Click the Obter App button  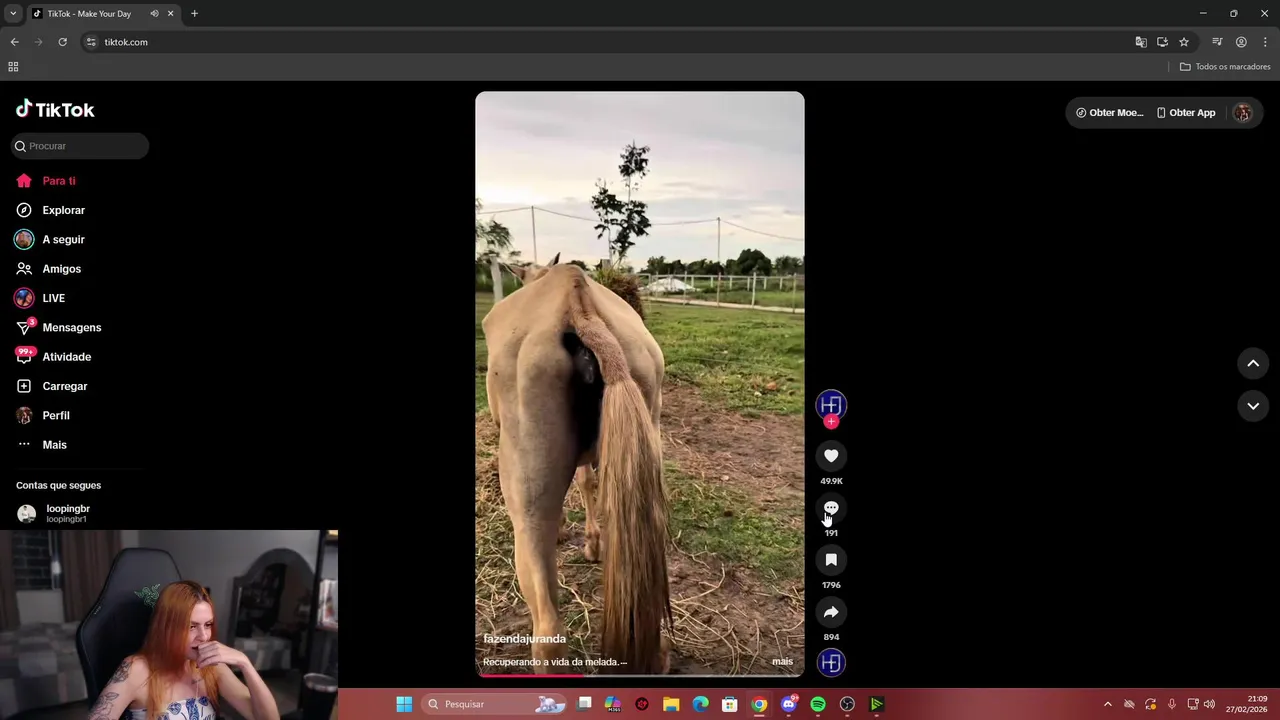click(x=1186, y=113)
